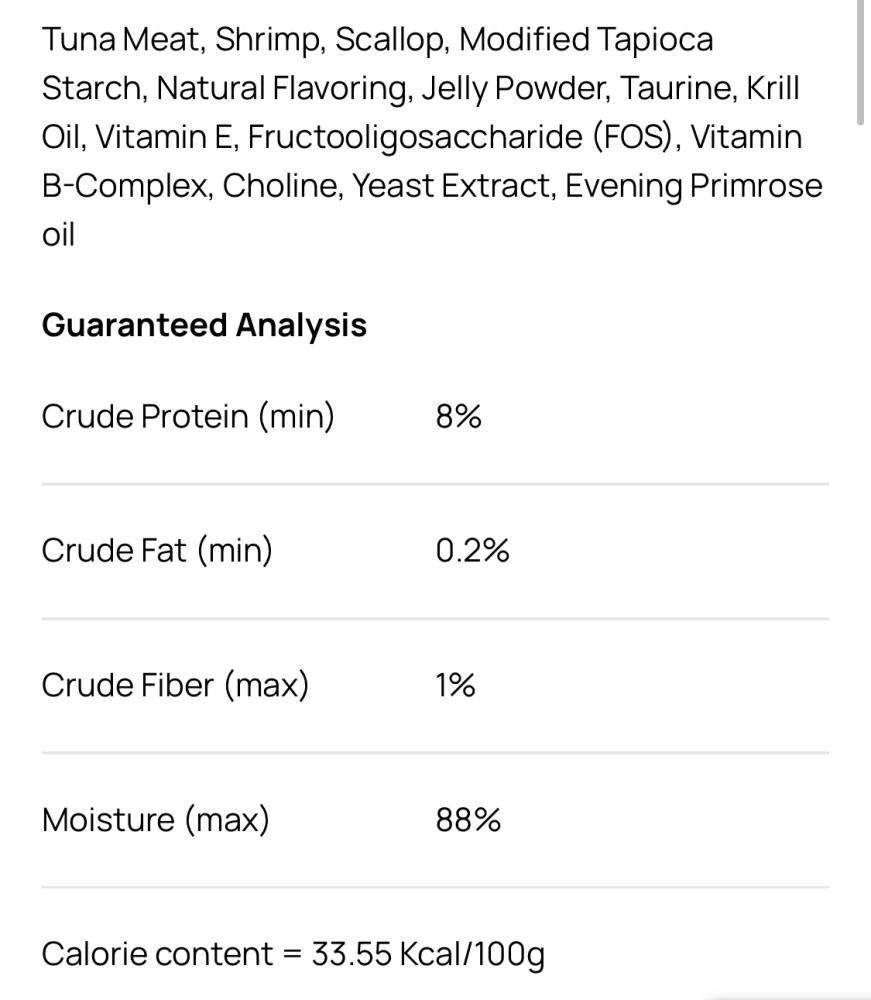871x1000 pixels.
Task: Select the Moisture (max) label
Action: (x=156, y=820)
